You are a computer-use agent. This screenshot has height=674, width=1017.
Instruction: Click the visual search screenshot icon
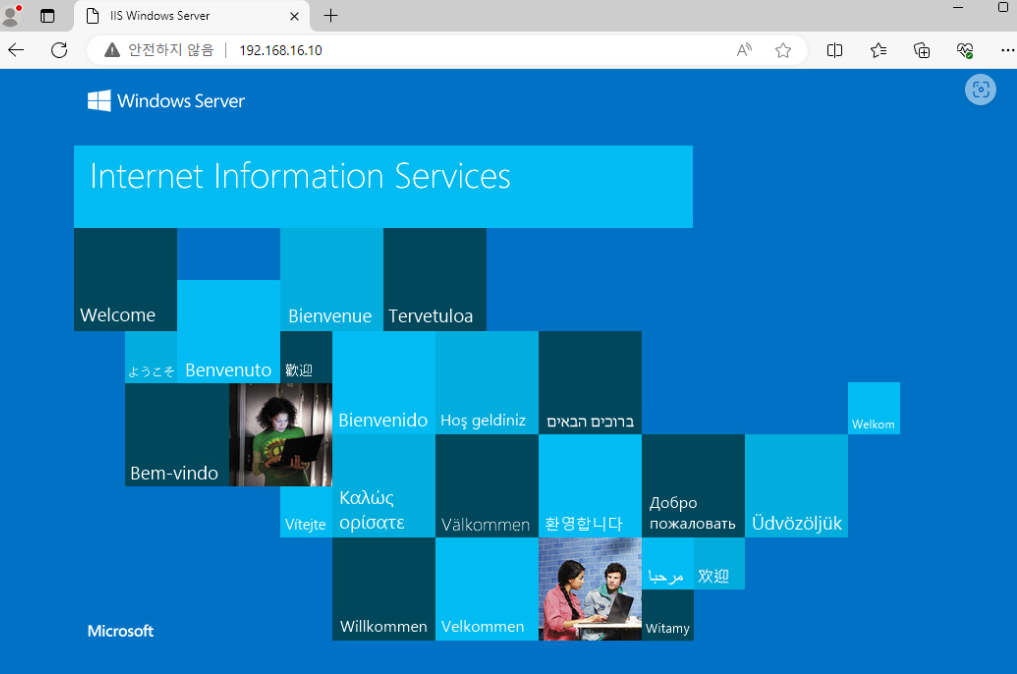980,90
